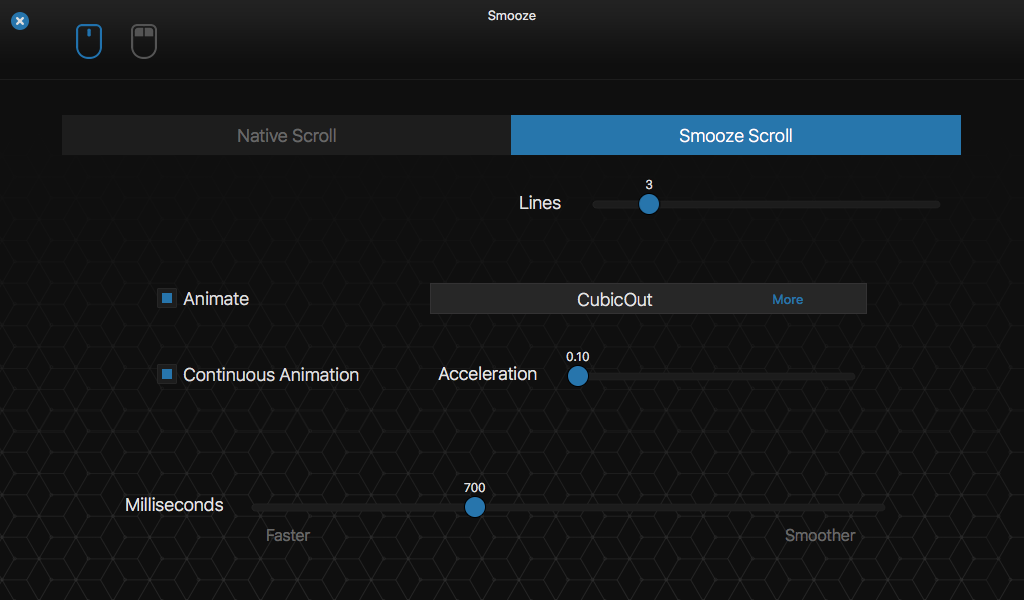Switch to Native Scroll tab
1024x600 pixels.
coord(287,135)
